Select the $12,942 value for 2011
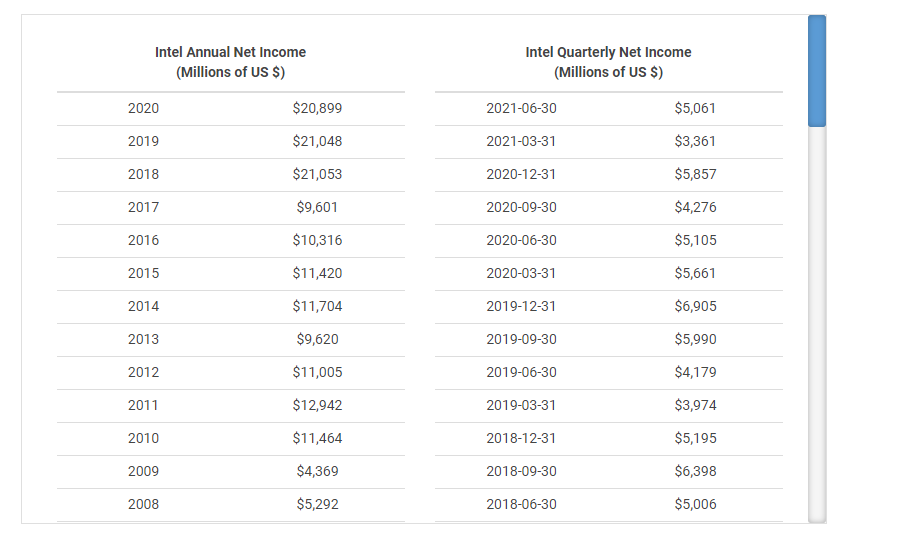916x545 pixels. coord(317,405)
